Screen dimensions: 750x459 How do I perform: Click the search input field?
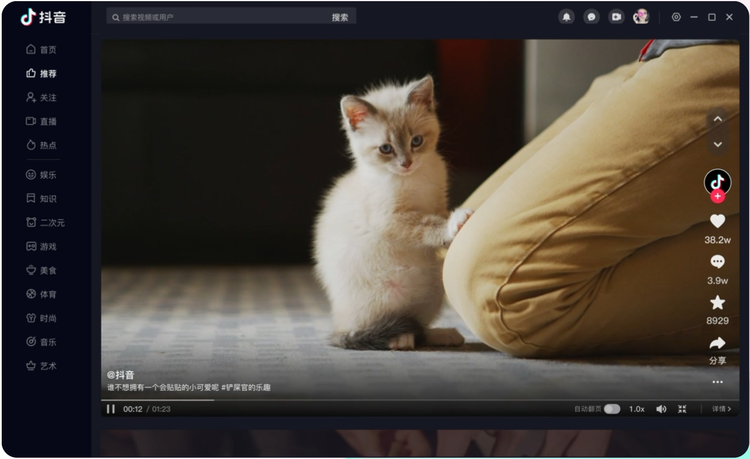click(220, 17)
